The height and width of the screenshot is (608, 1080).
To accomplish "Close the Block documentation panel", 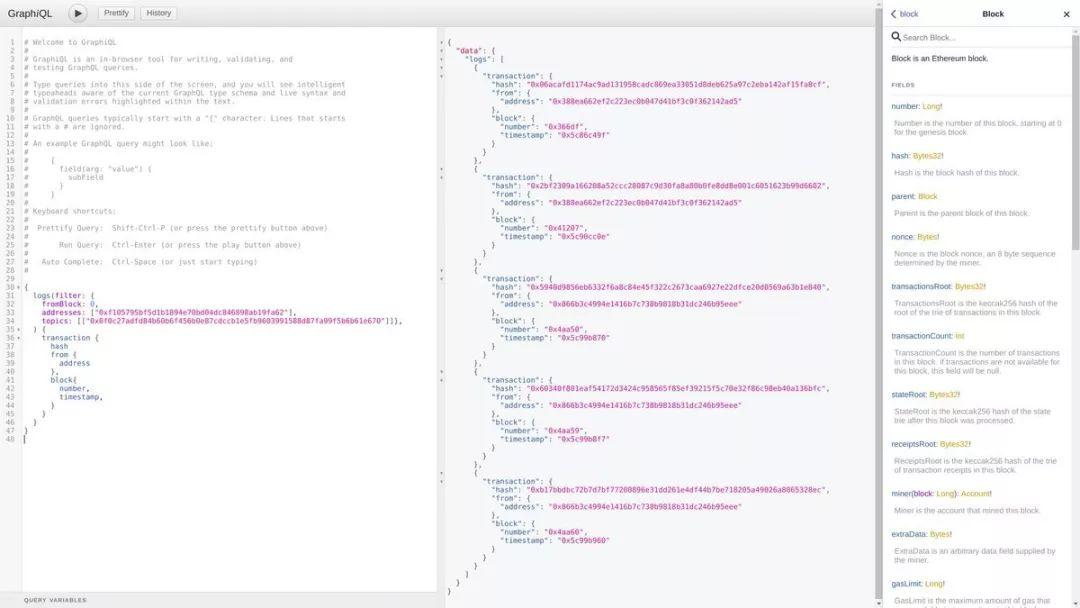I will (x=1066, y=14).
